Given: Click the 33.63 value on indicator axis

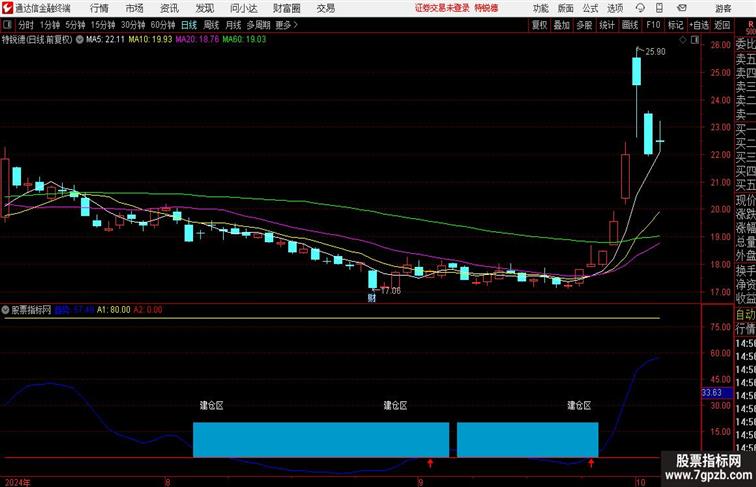Looking at the screenshot, I should pos(712,392).
